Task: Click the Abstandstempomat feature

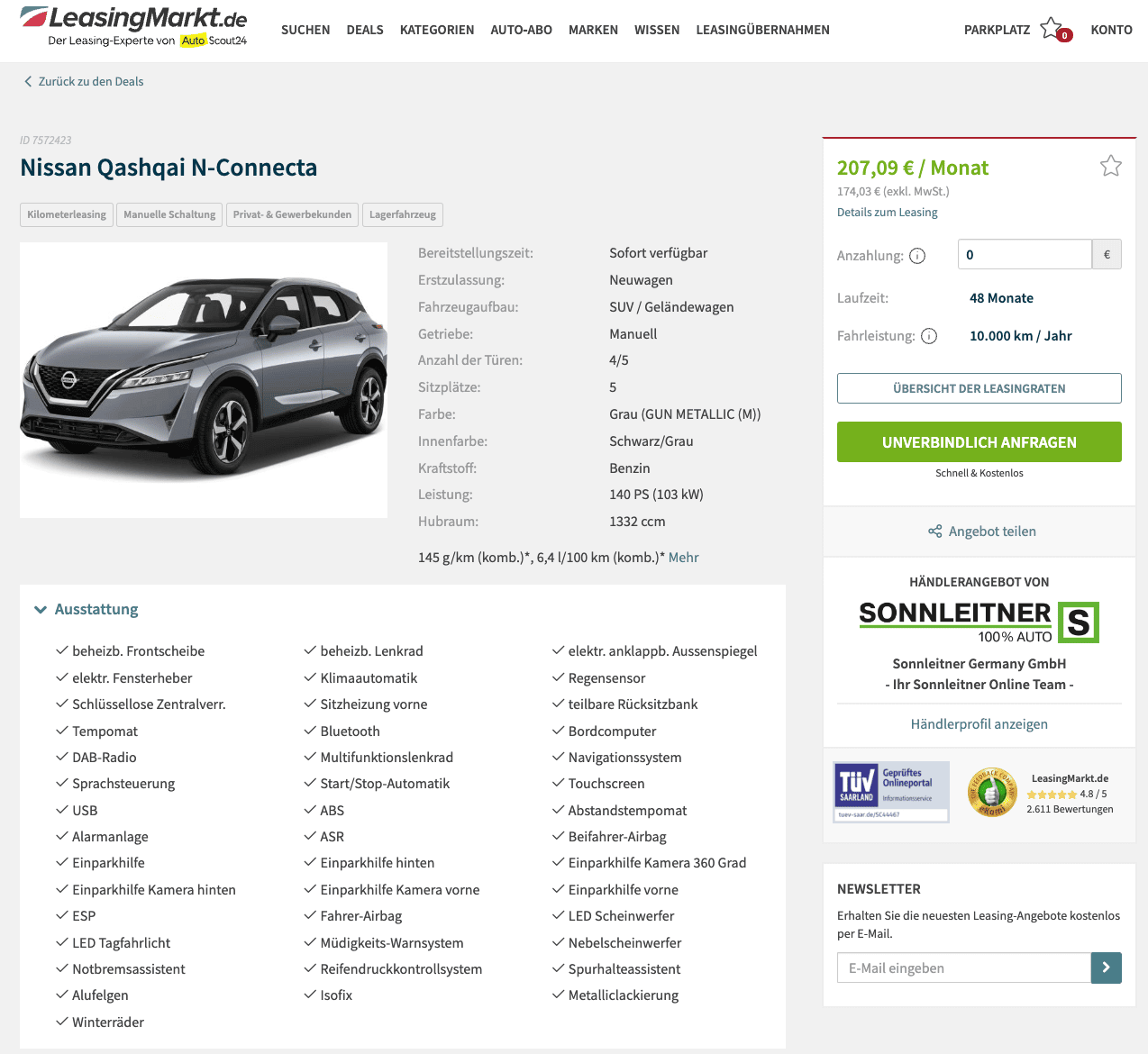Action: tap(627, 811)
